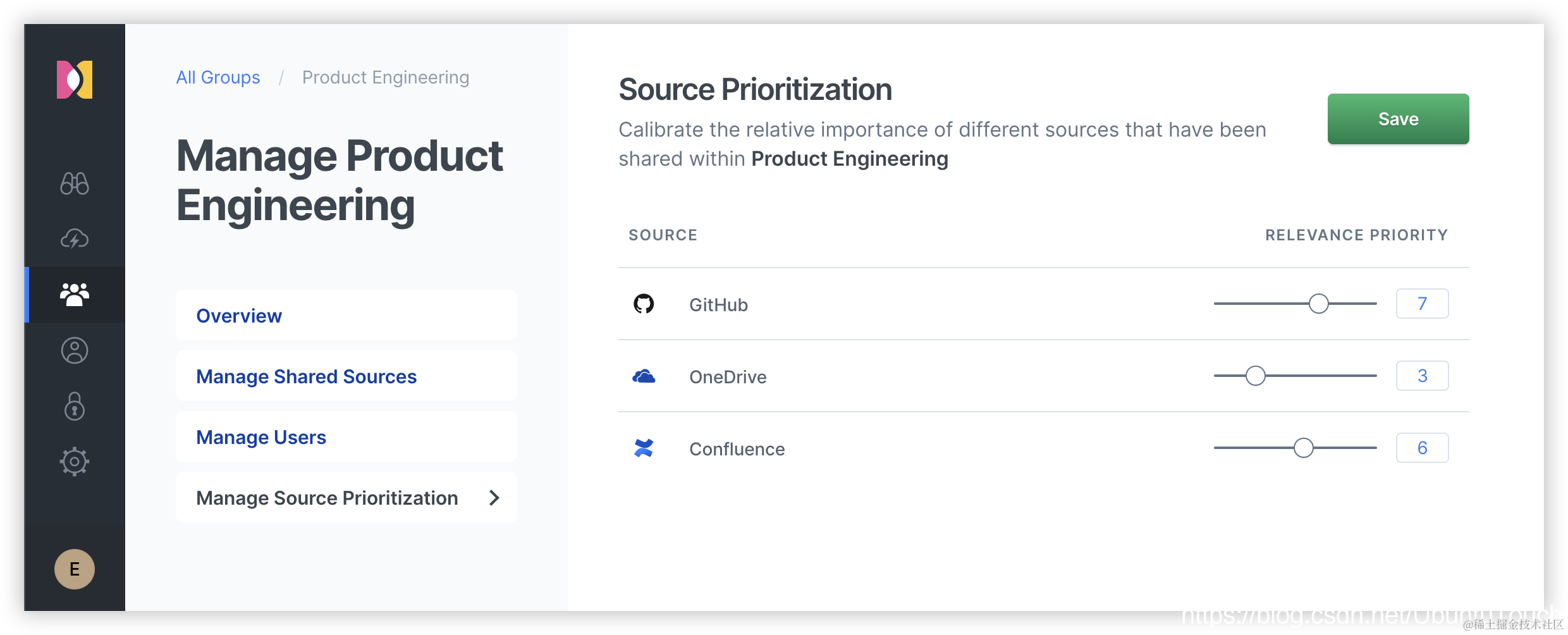Click the GitHub source icon
The image size is (1568, 635).
tap(644, 304)
